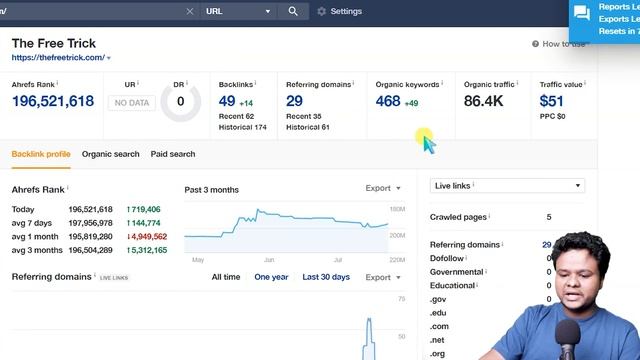Click the .net row in sidebar
Viewport: 640px width, 360px height.
point(437,340)
